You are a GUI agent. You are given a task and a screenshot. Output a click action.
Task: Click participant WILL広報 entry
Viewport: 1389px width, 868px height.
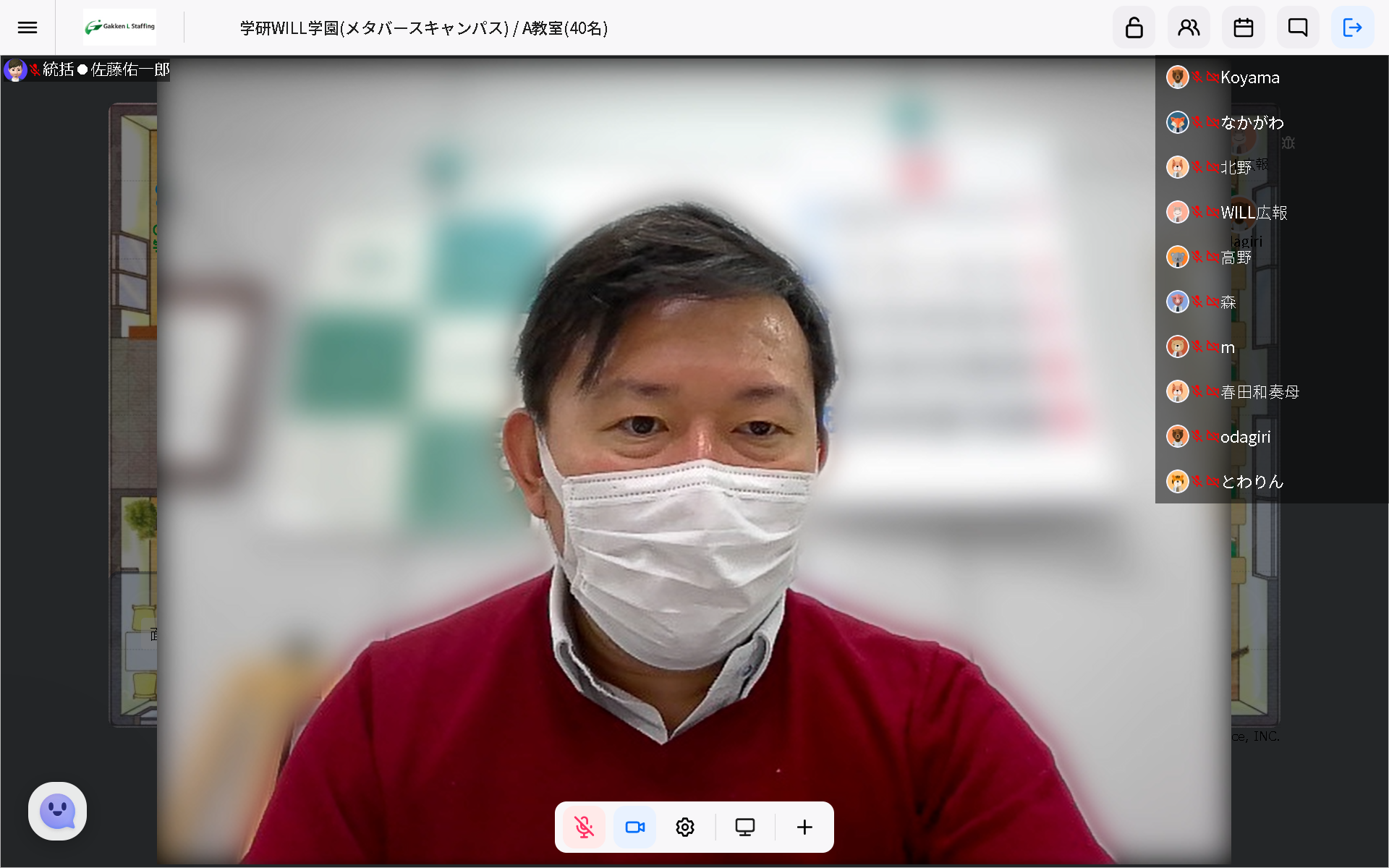1253,213
